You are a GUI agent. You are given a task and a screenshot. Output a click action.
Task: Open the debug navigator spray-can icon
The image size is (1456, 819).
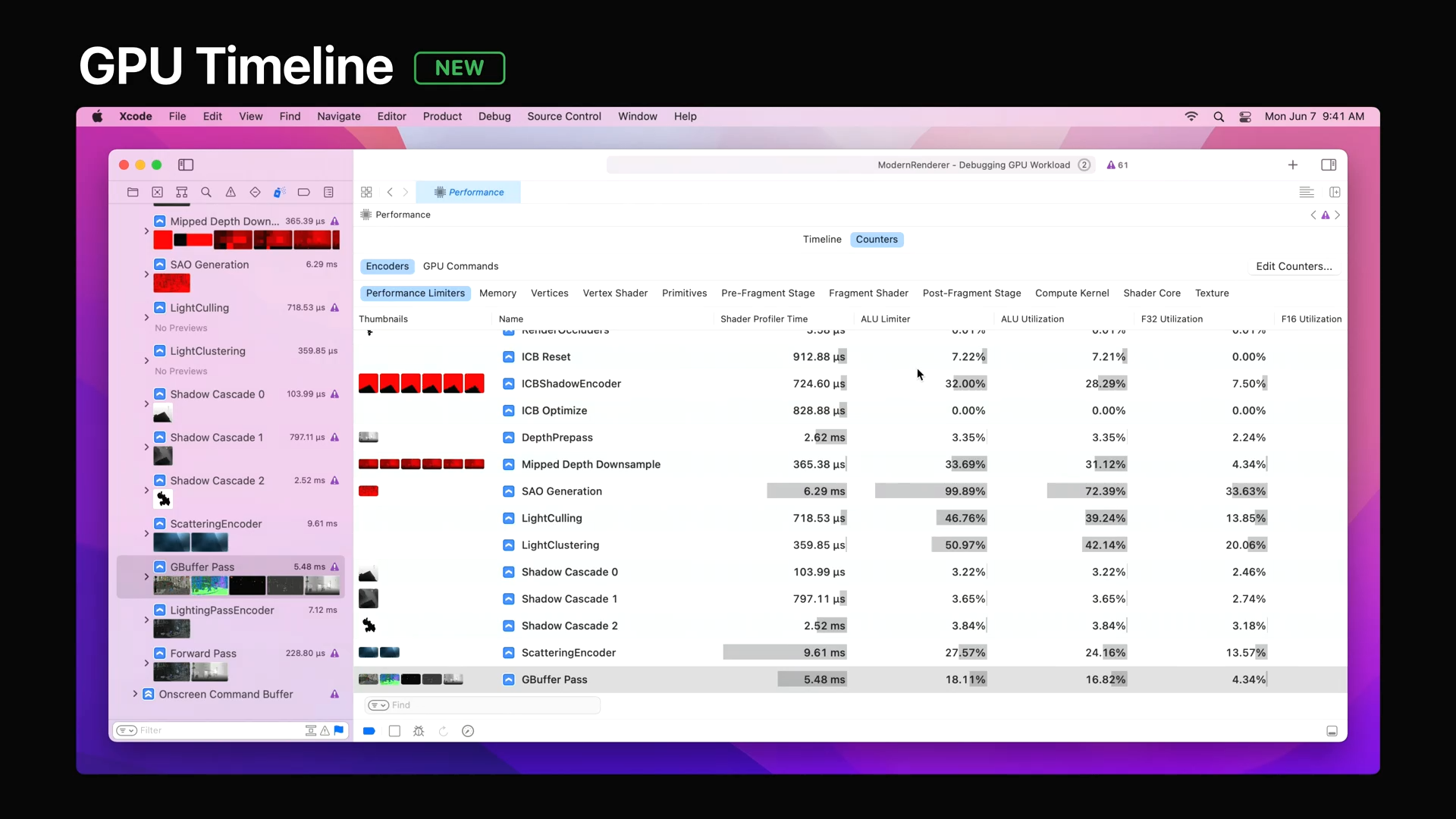click(x=279, y=193)
